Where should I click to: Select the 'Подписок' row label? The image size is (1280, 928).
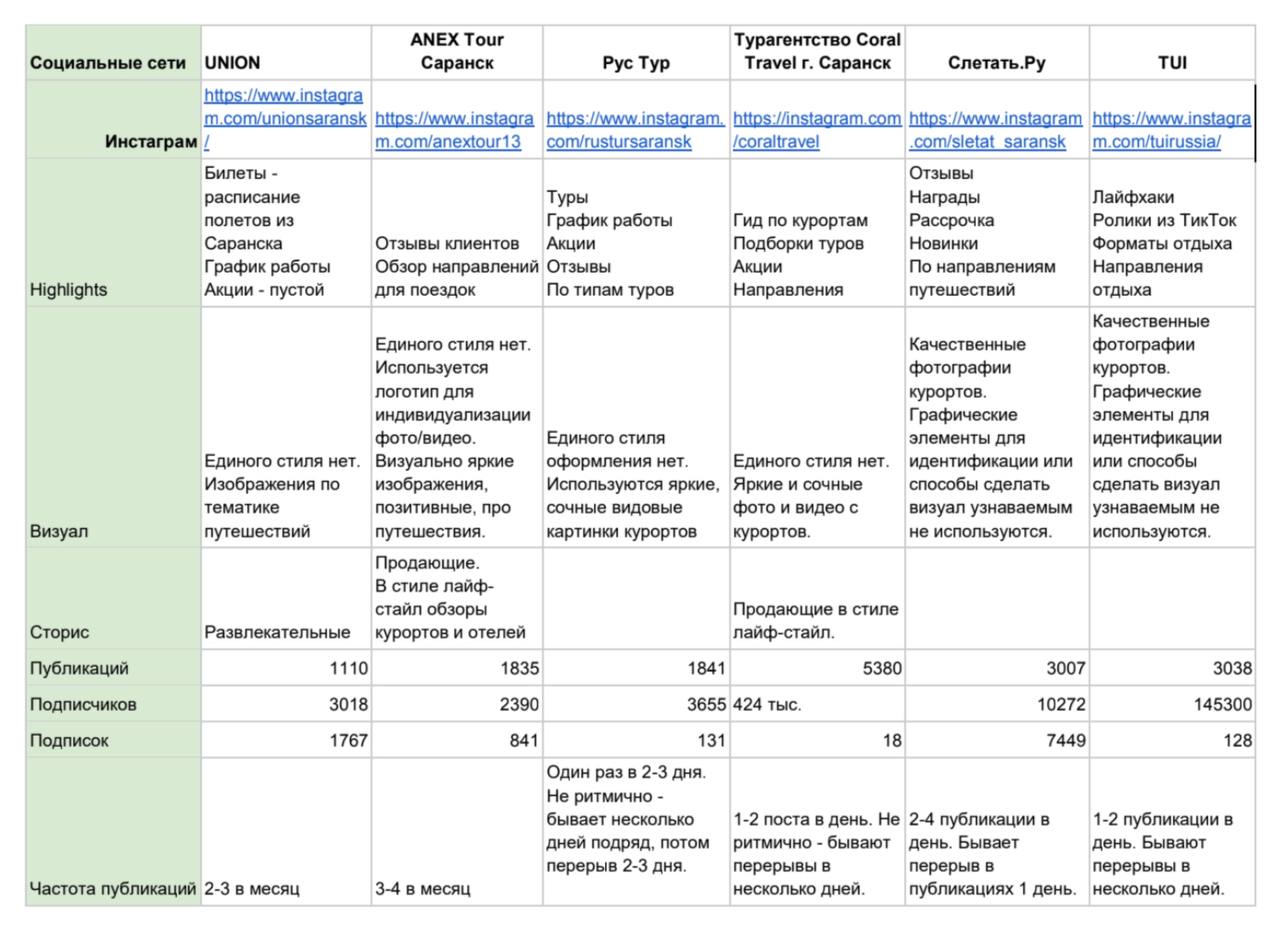pos(113,740)
